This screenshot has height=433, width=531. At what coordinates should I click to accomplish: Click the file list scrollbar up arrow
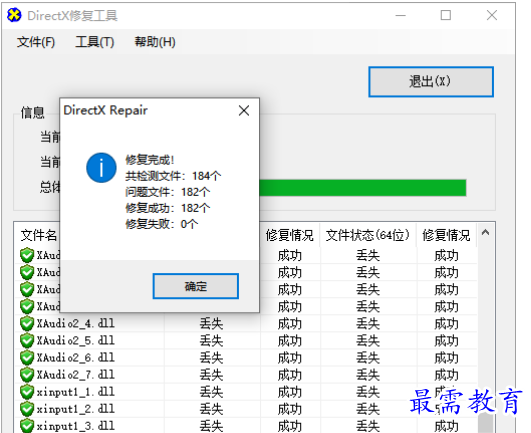485,233
